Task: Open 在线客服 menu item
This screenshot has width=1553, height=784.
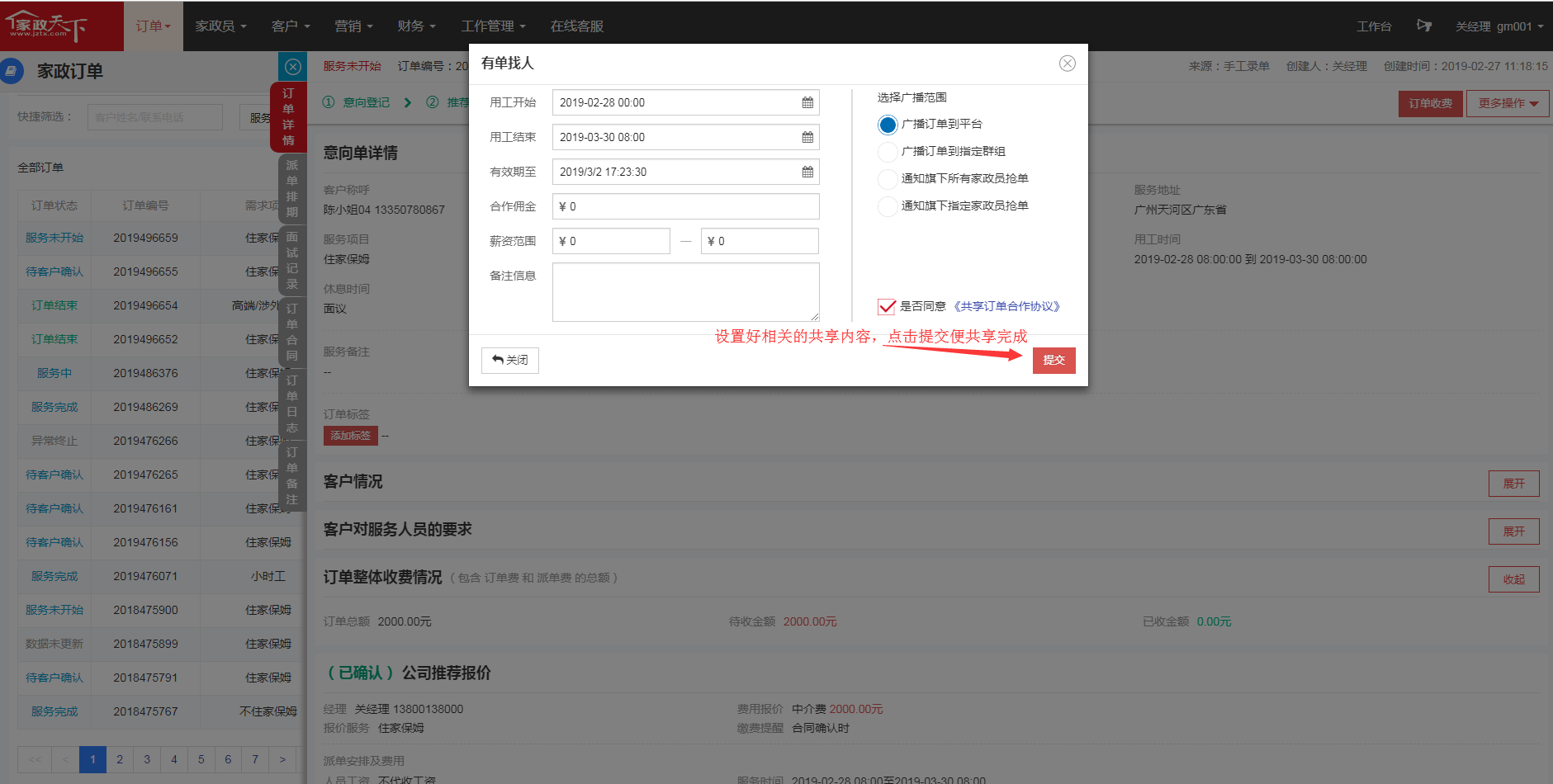Action: click(x=577, y=26)
